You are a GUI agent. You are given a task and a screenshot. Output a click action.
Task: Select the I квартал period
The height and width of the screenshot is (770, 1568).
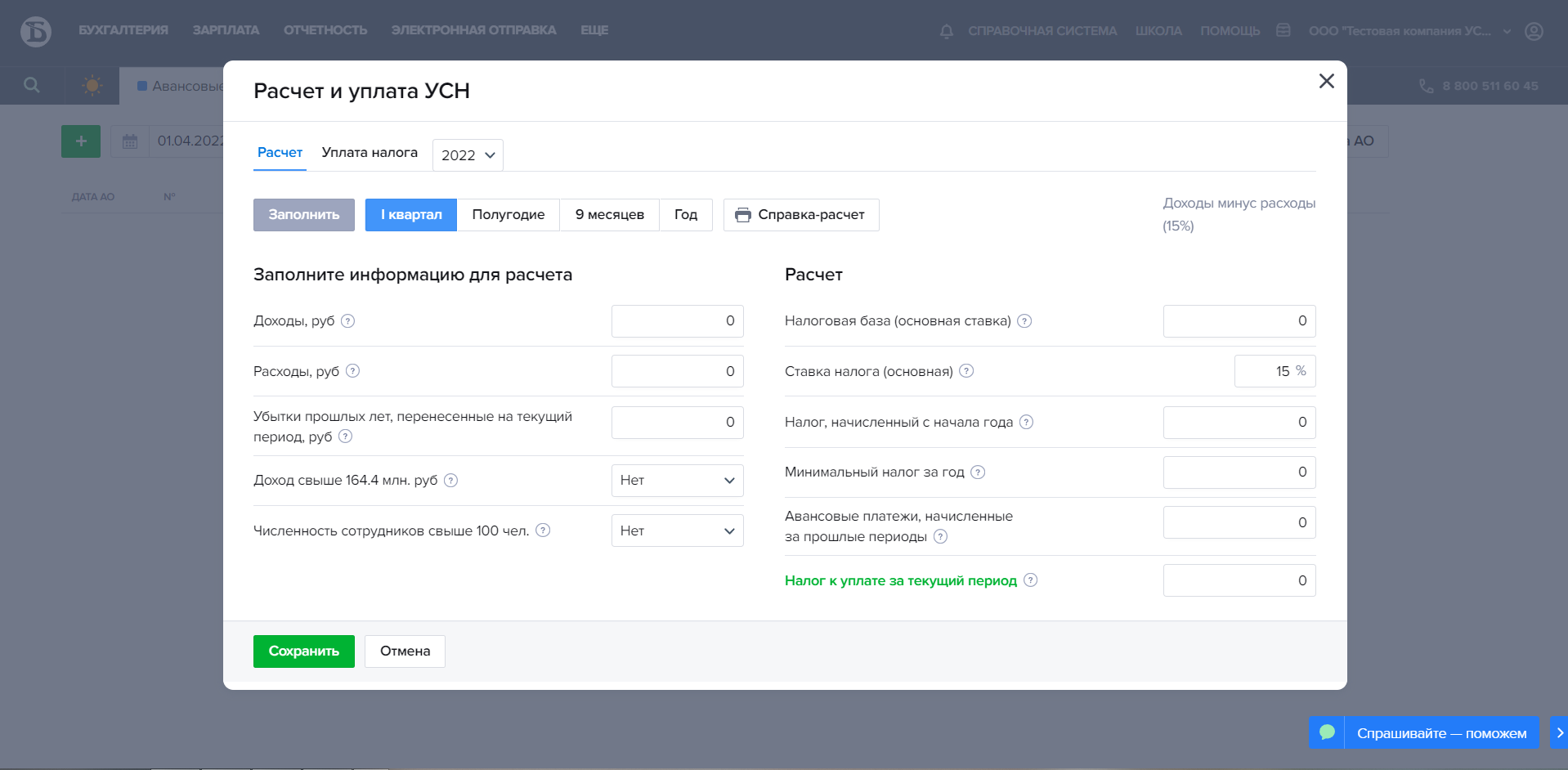[411, 215]
